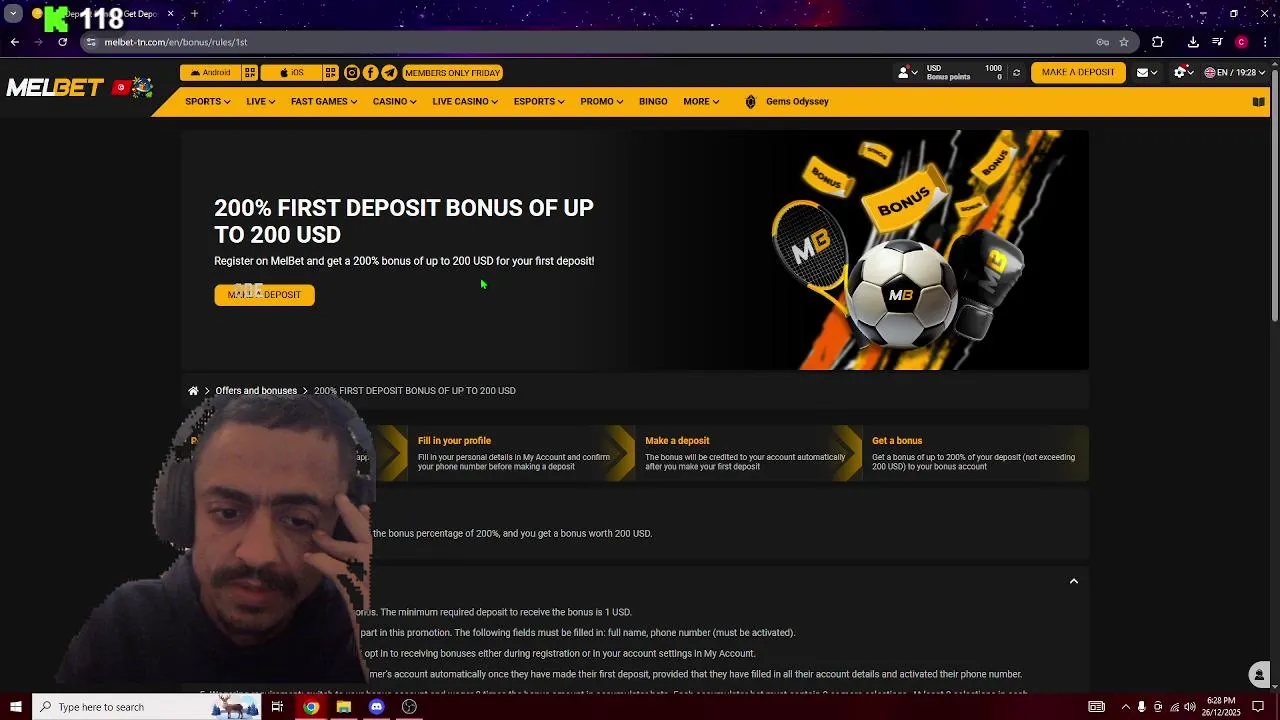
Task: Click the home breadcrumb icon
Action: [x=193, y=391]
